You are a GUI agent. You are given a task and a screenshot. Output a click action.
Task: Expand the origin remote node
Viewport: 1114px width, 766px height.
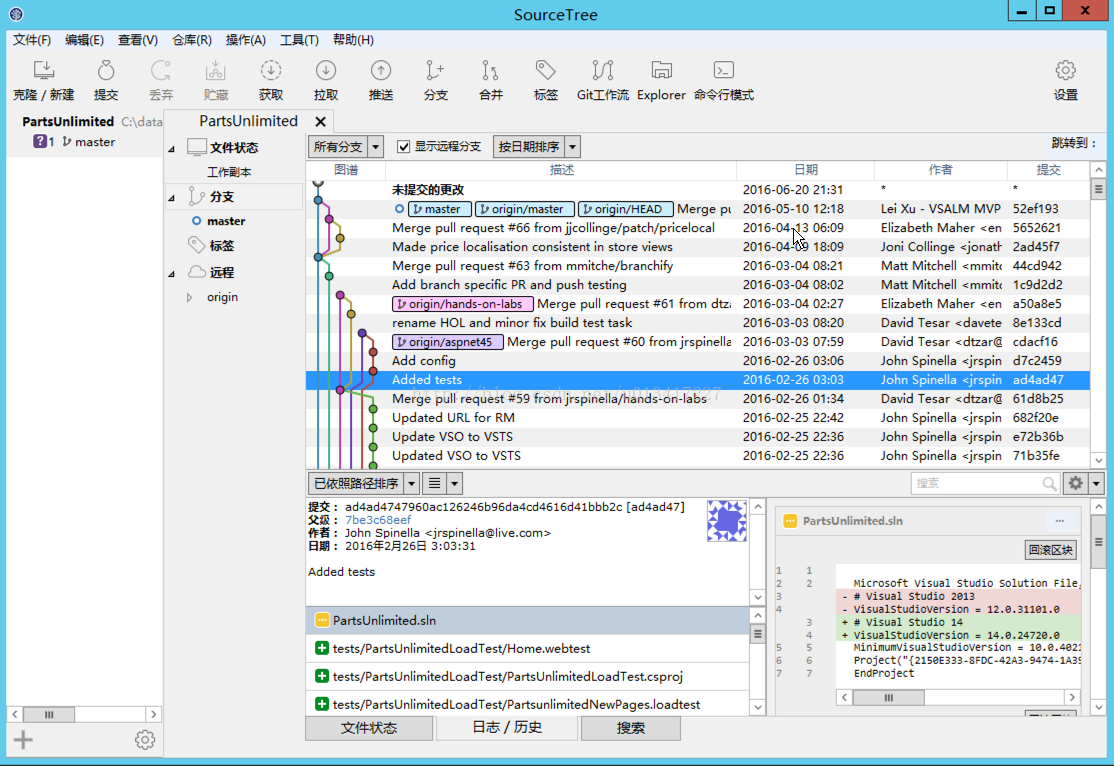tap(189, 297)
